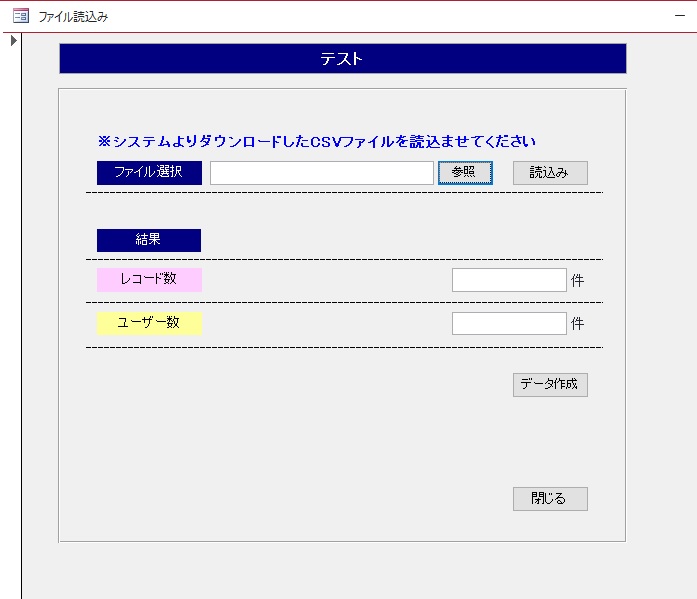The height and width of the screenshot is (599, 697).
Task: Click the dark blue 結果 label
Action: [149, 240]
